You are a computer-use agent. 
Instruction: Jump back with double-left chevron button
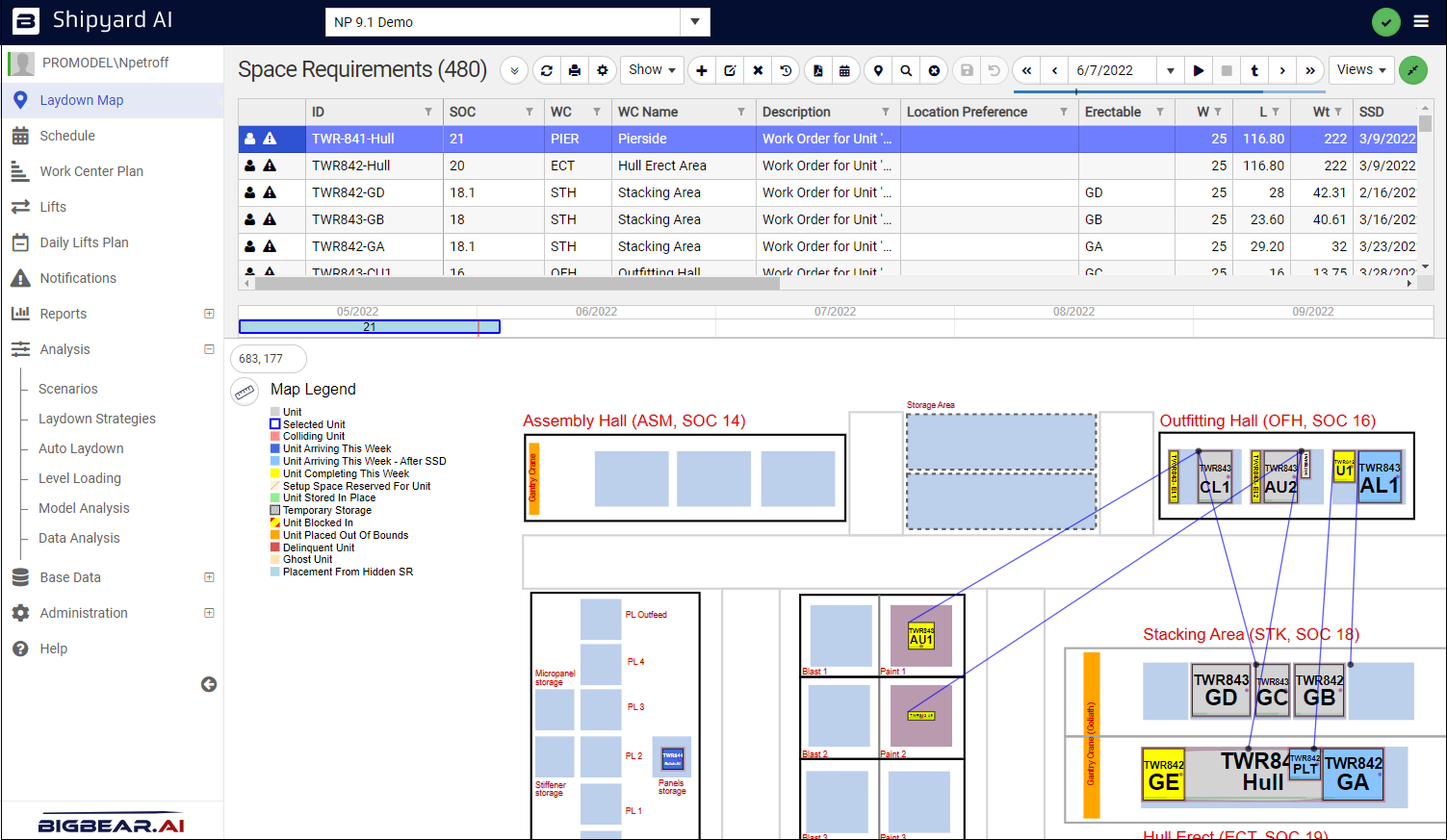click(x=1026, y=70)
